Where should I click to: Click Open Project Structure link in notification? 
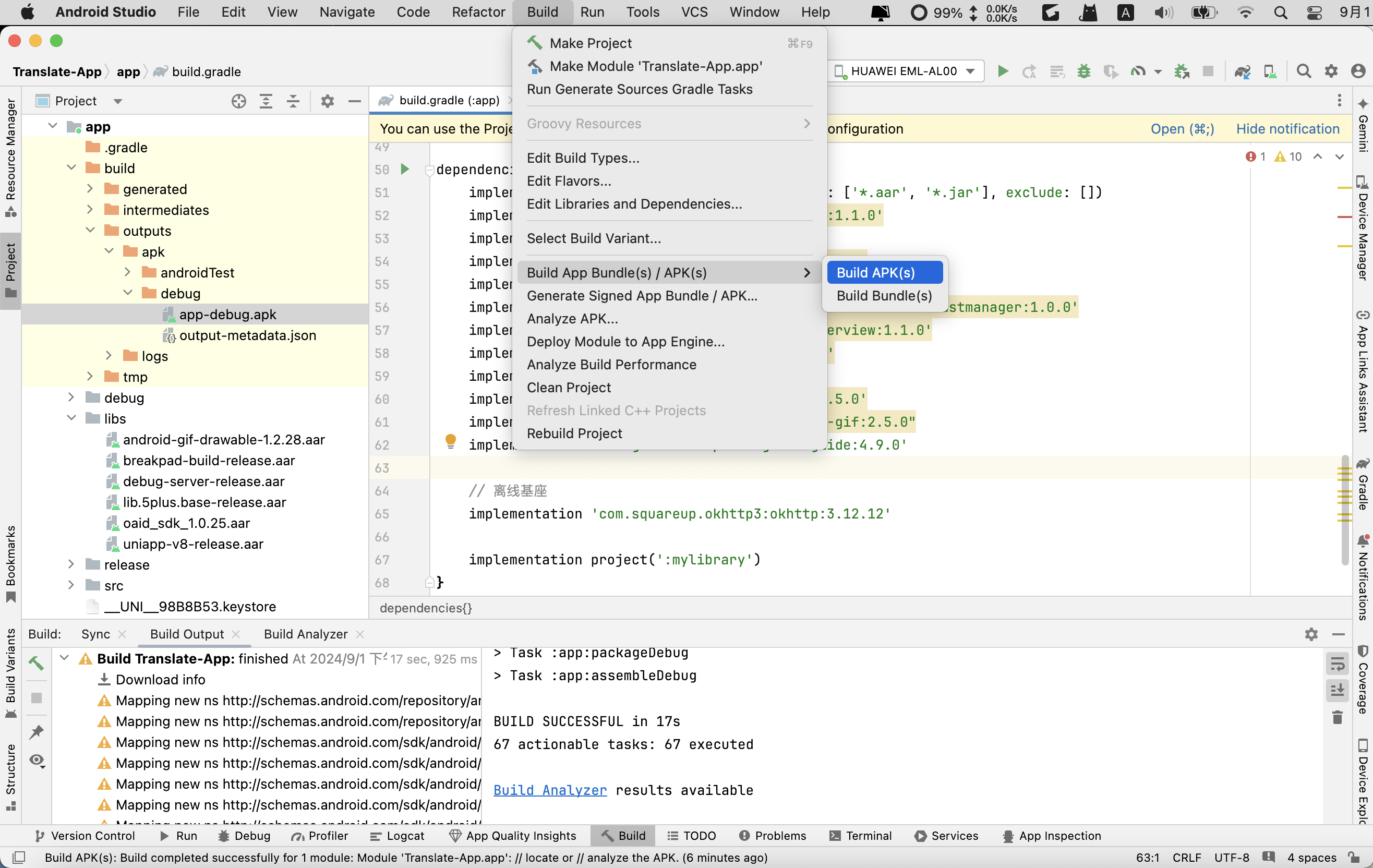tap(1182, 129)
